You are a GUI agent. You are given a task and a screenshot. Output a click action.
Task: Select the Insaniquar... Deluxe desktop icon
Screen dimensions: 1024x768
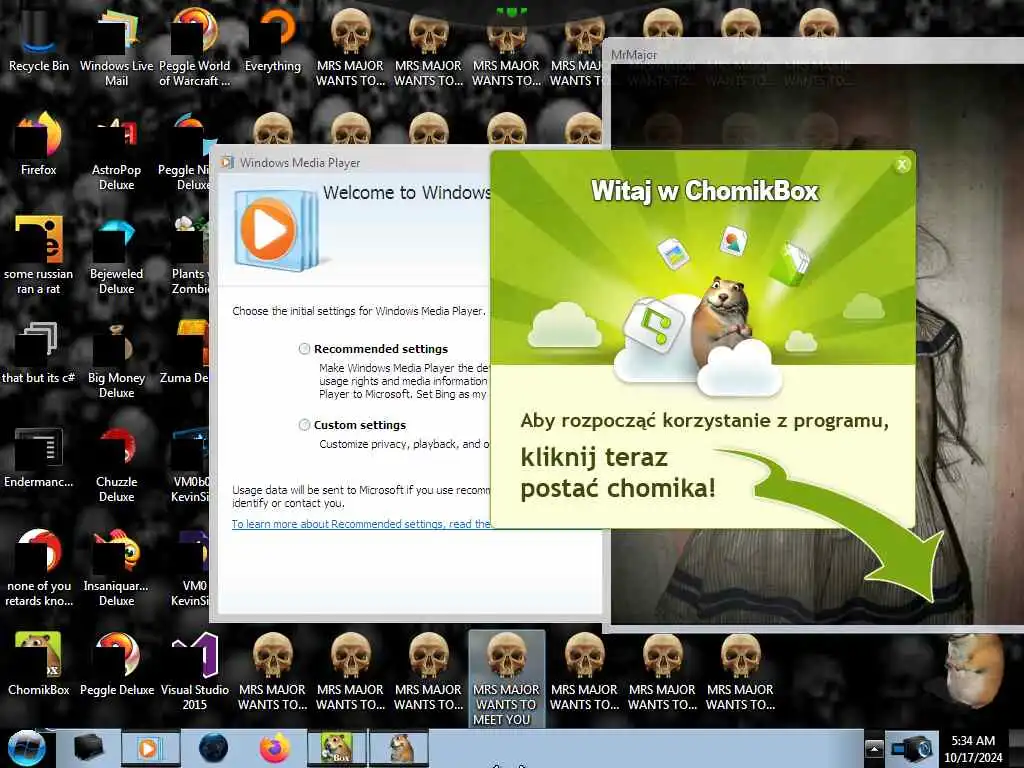point(116,567)
